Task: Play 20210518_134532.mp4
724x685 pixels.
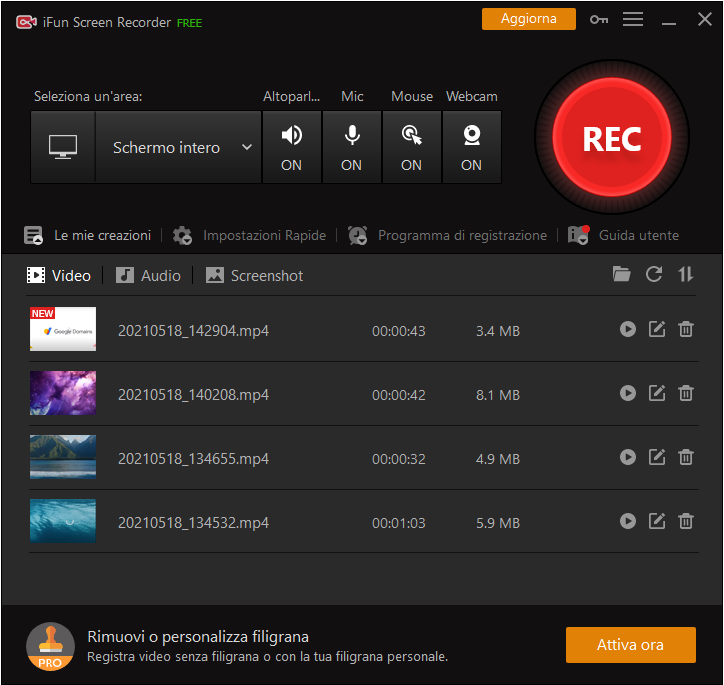Action: pos(627,521)
